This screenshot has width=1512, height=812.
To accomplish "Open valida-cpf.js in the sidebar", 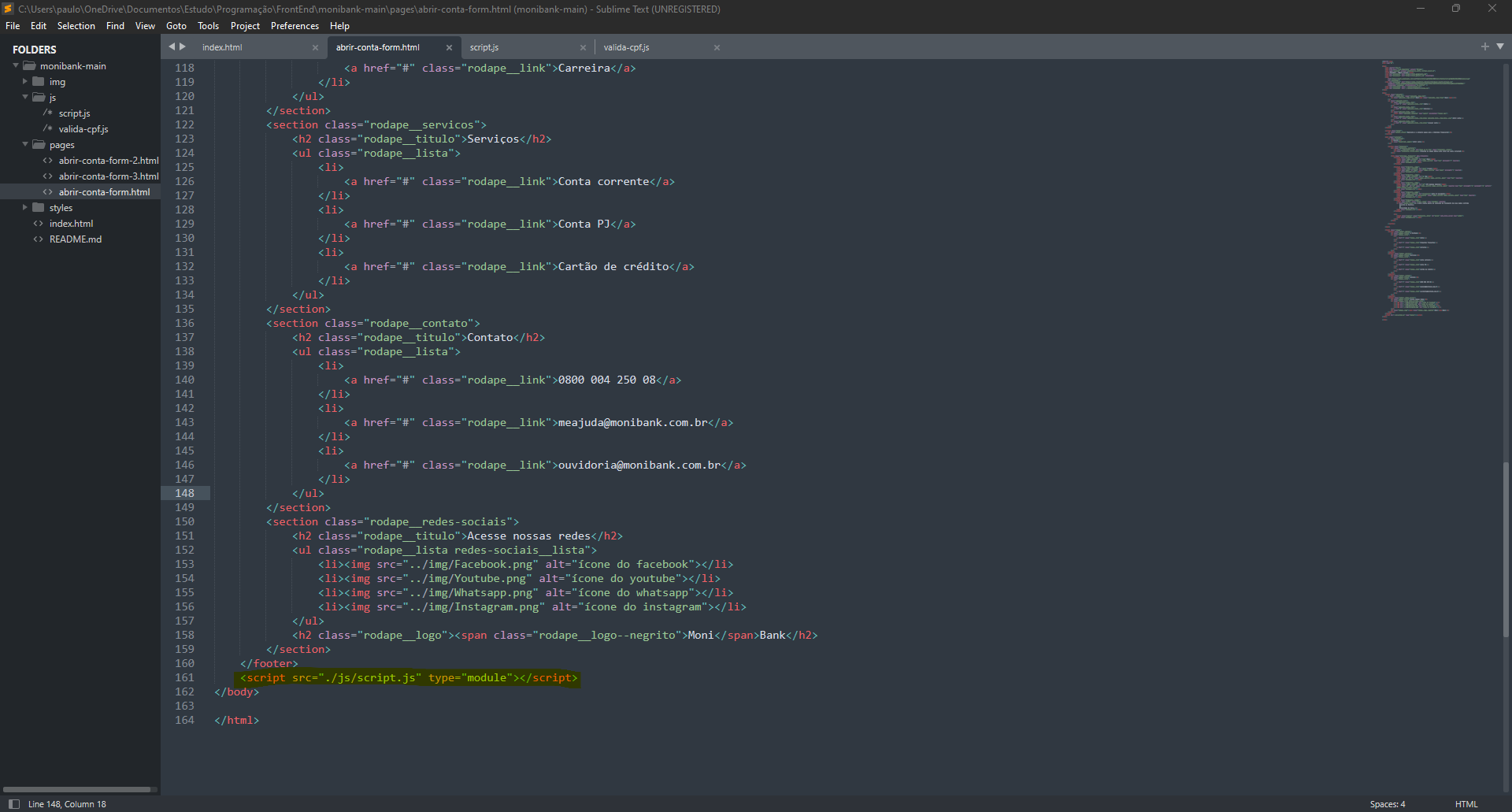I will click(x=83, y=129).
